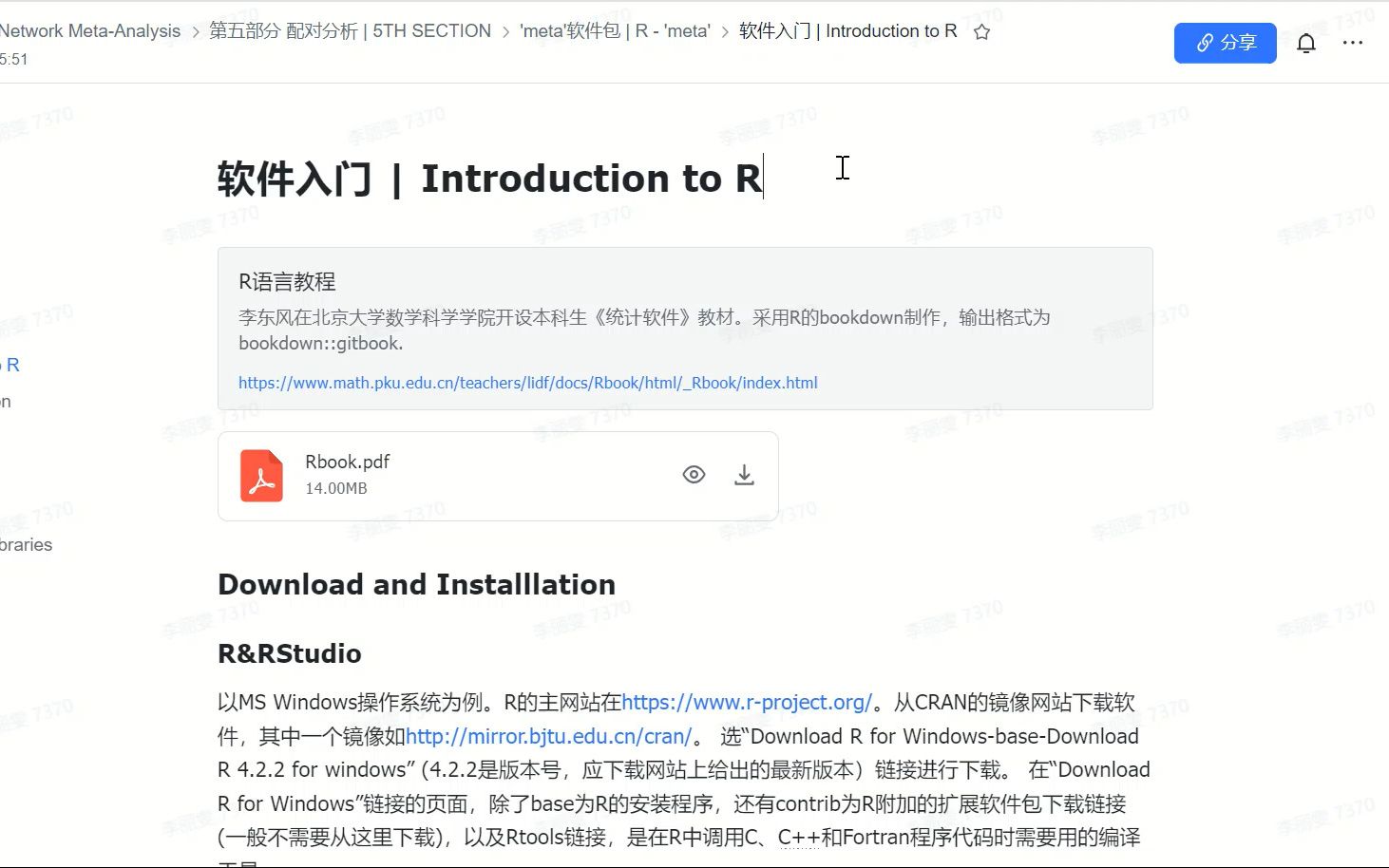Open the notifications bell
The height and width of the screenshot is (868, 1389).
[x=1306, y=43]
